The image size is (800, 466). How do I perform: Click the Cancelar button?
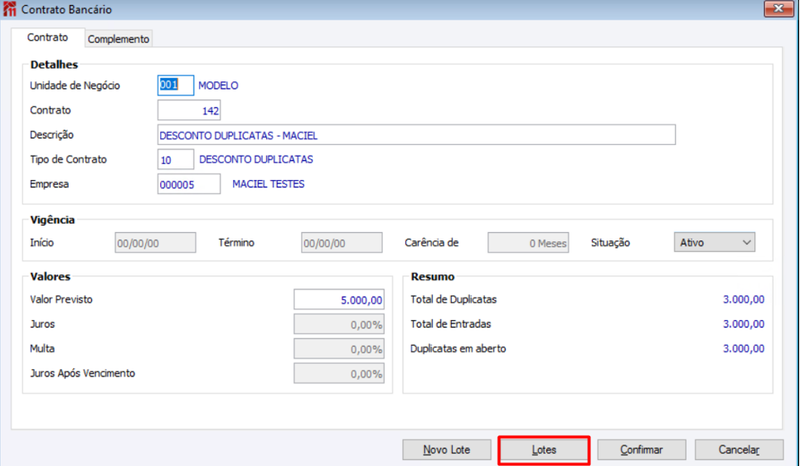pos(739,450)
